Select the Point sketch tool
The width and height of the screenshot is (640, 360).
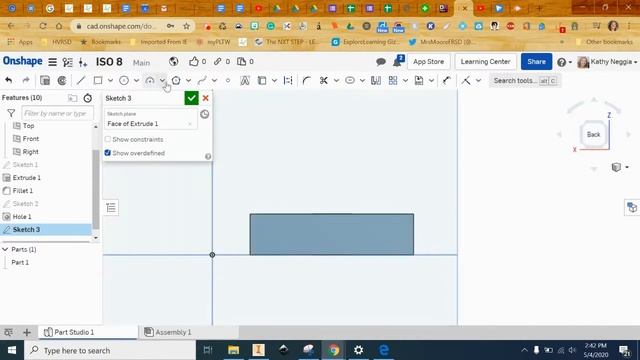[228, 80]
